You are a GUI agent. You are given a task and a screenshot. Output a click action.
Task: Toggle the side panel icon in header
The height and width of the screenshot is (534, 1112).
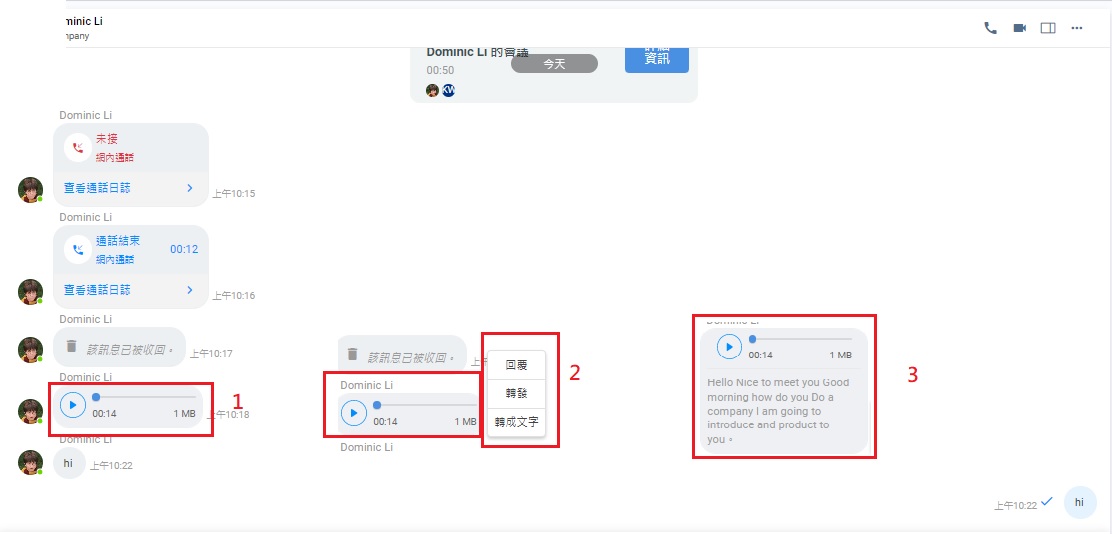[x=1048, y=28]
